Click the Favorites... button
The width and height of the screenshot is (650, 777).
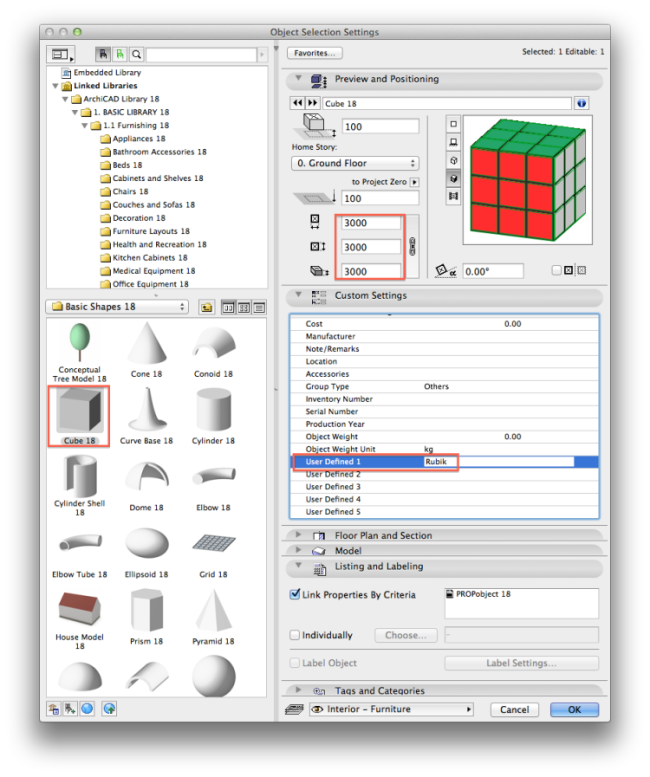(x=315, y=53)
